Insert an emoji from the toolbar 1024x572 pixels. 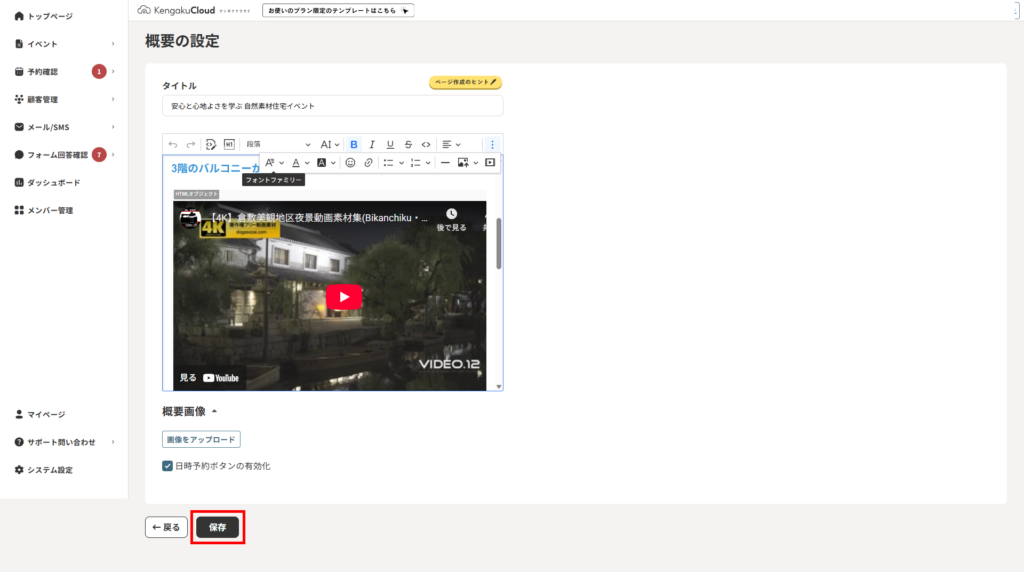click(350, 162)
